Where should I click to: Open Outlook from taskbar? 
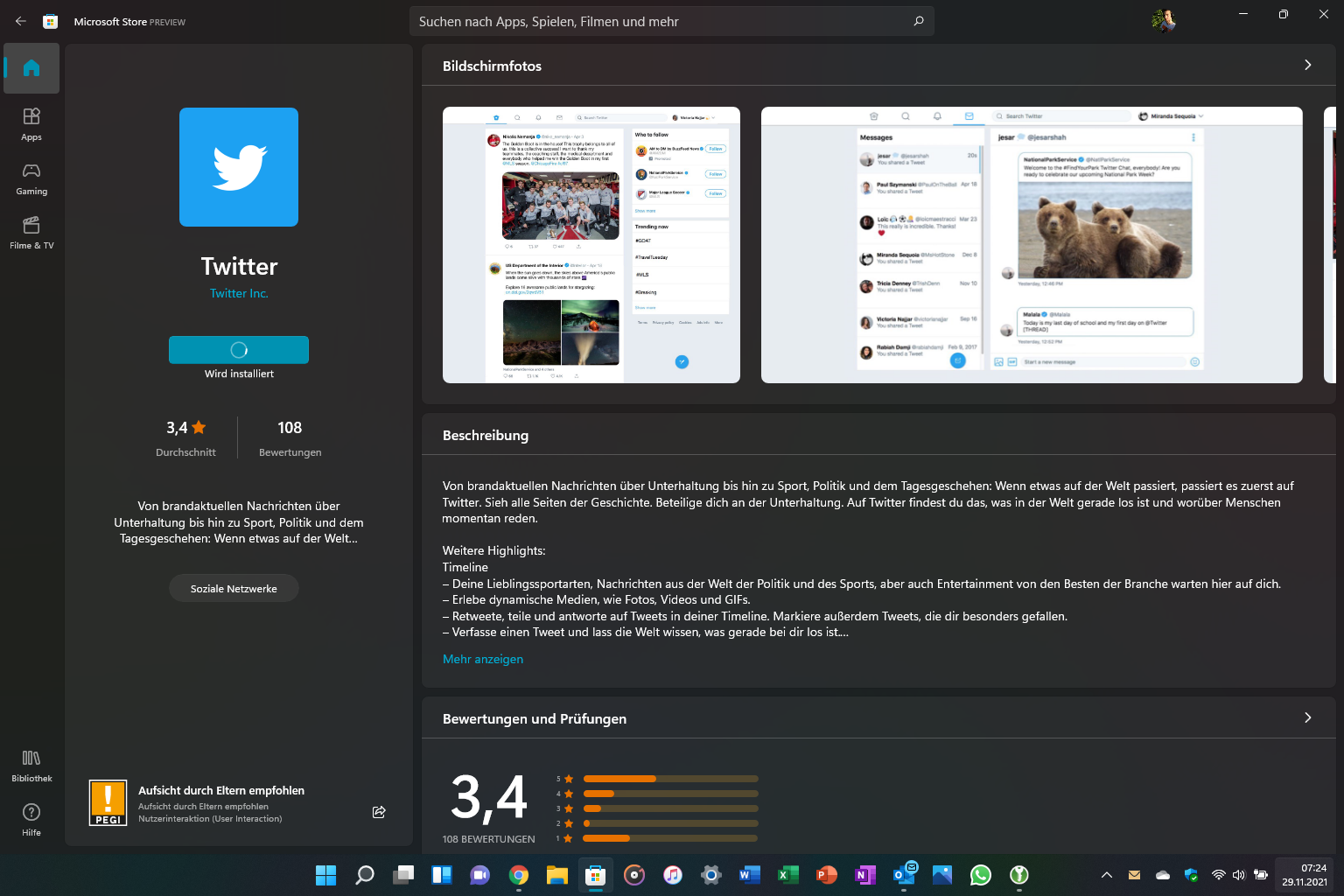point(904,875)
